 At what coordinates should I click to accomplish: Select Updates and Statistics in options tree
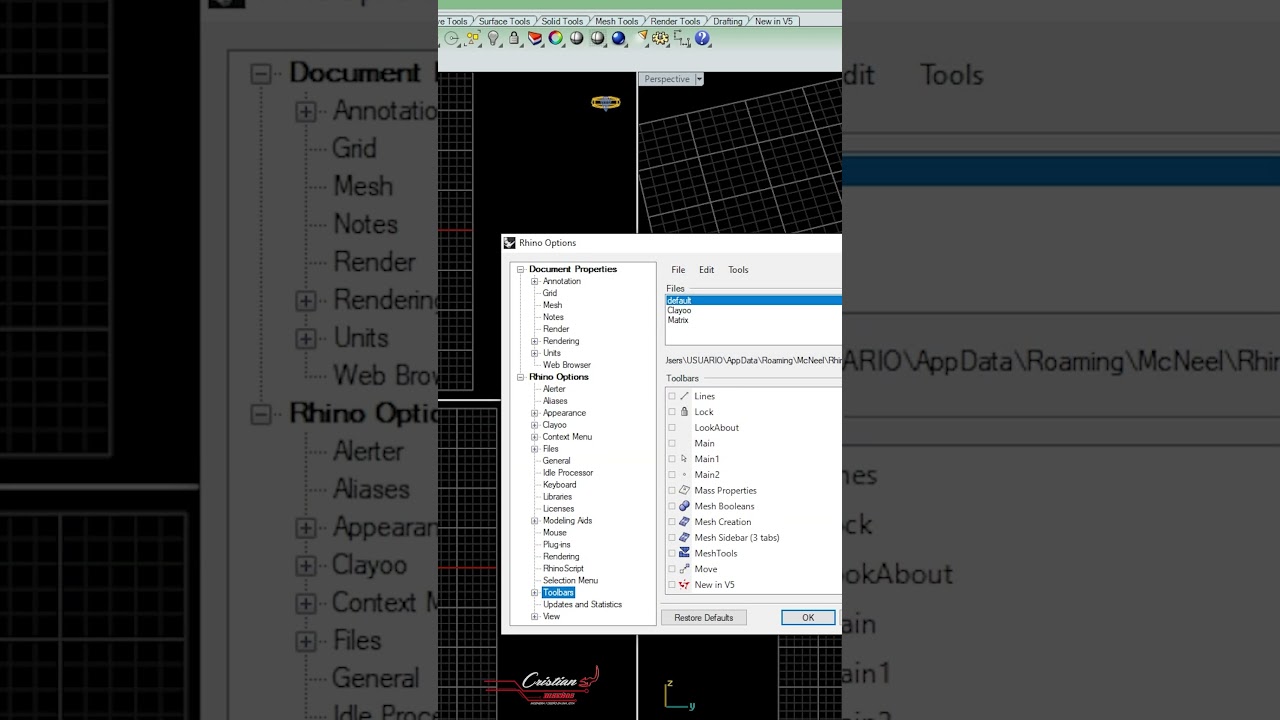[x=582, y=605]
